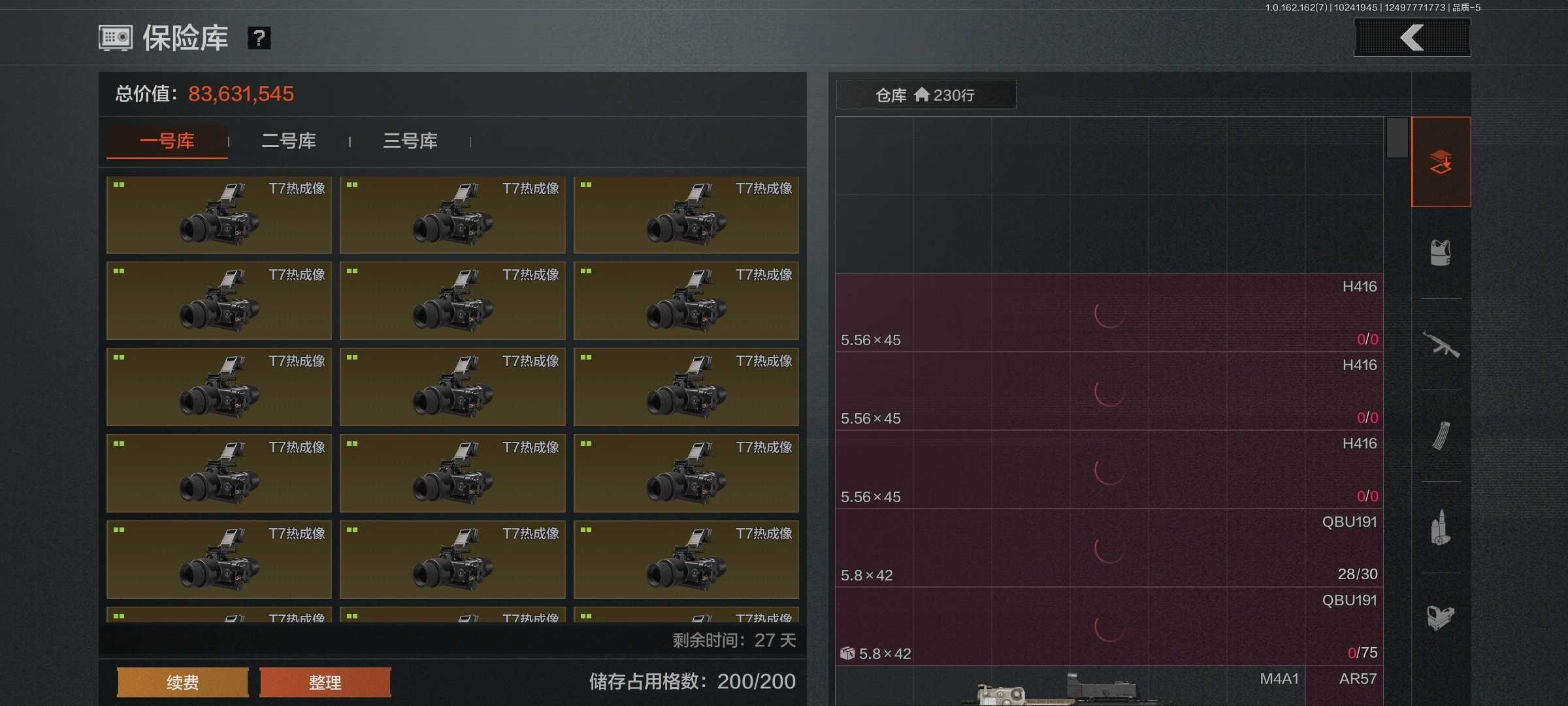Select the 一号库 tab
Image resolution: width=1568 pixels, height=706 pixels.
167,141
